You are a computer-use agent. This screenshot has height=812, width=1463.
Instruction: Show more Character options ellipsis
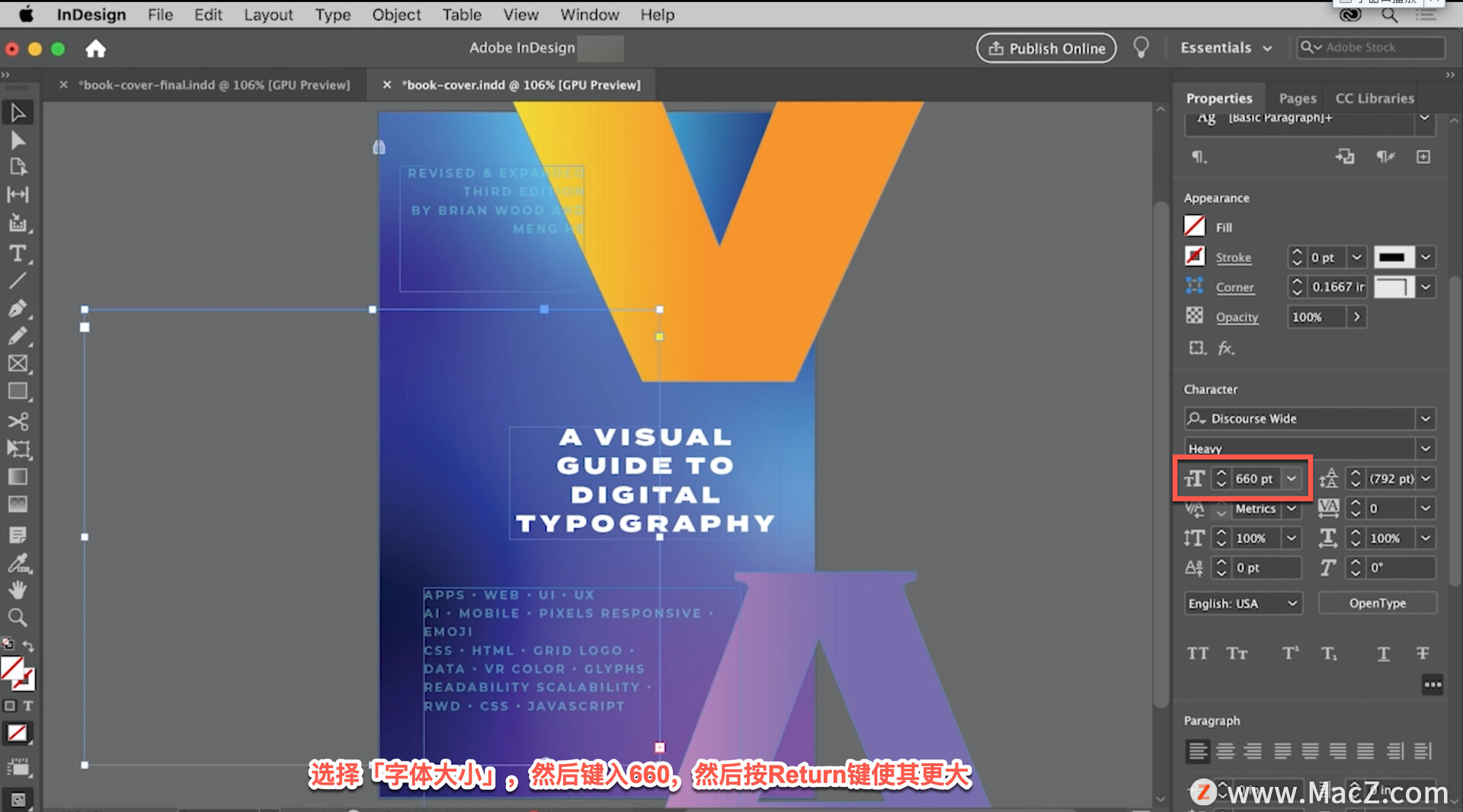click(1433, 684)
